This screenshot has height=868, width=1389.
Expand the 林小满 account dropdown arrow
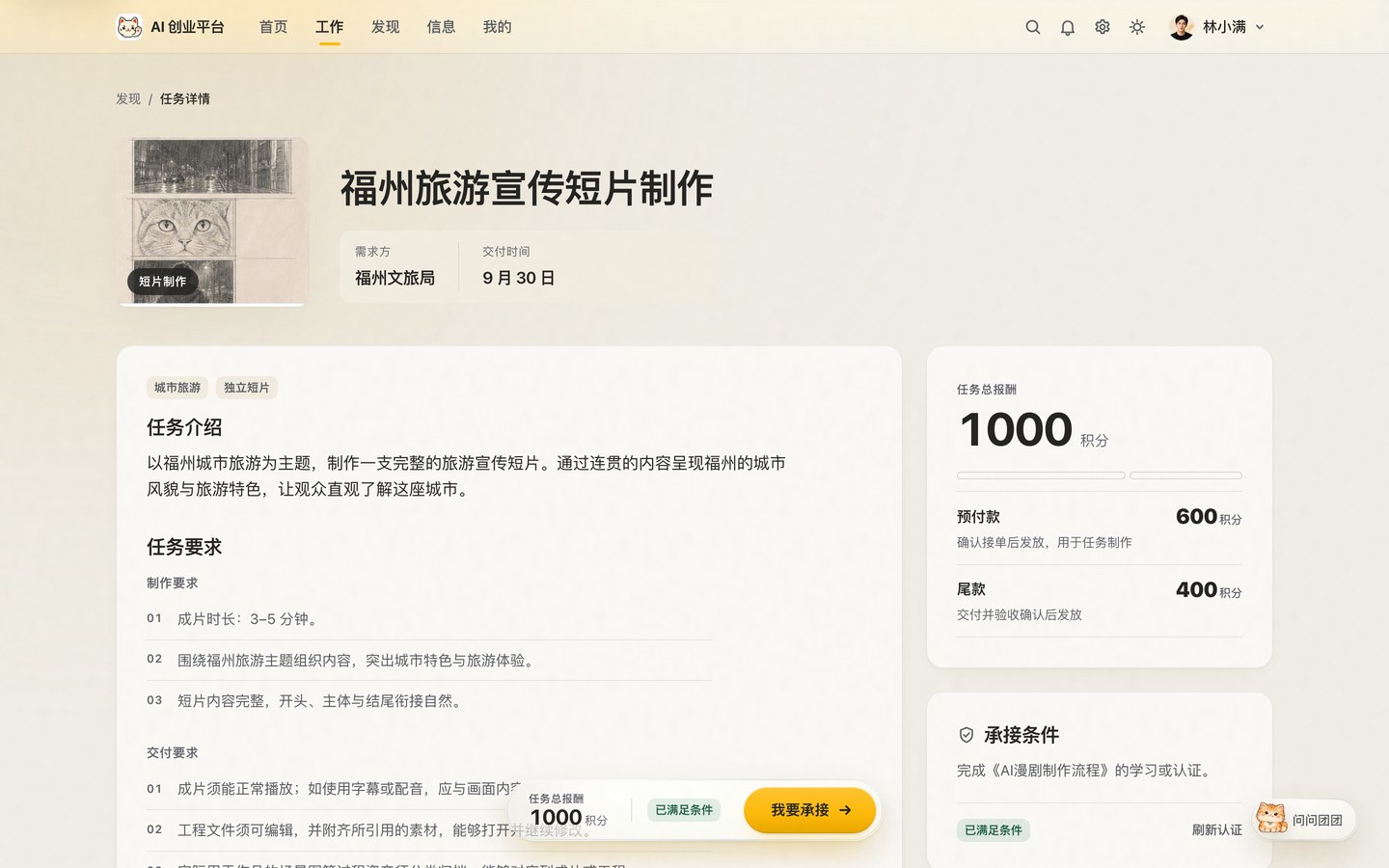(1260, 27)
